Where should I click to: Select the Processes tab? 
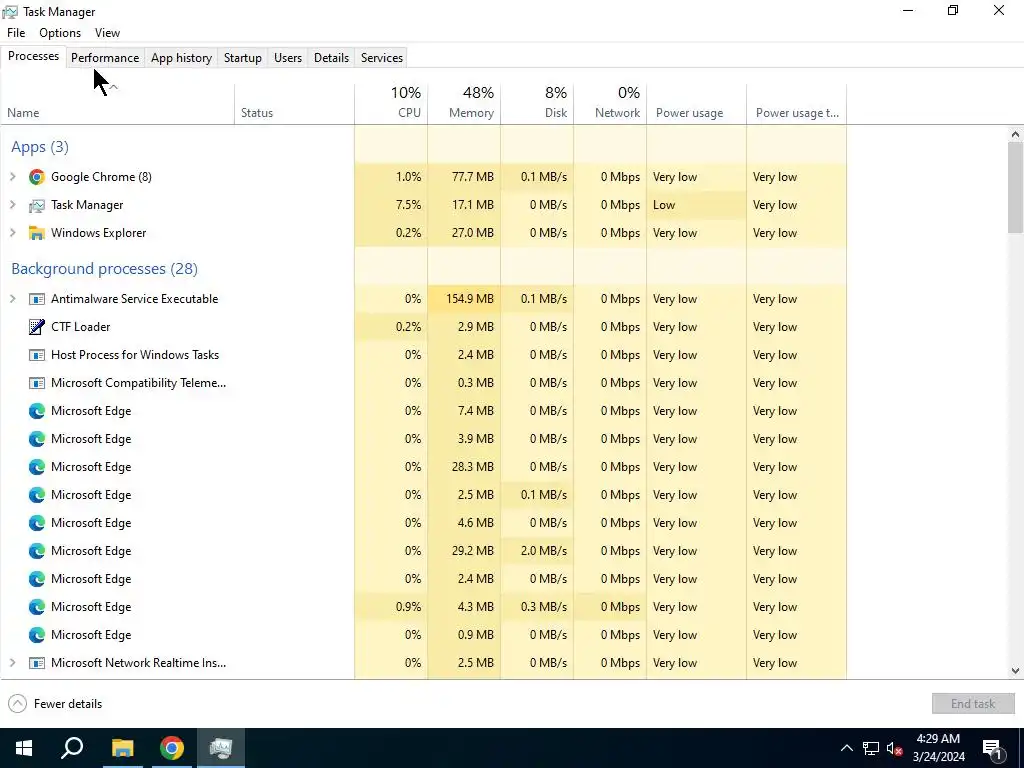point(33,56)
